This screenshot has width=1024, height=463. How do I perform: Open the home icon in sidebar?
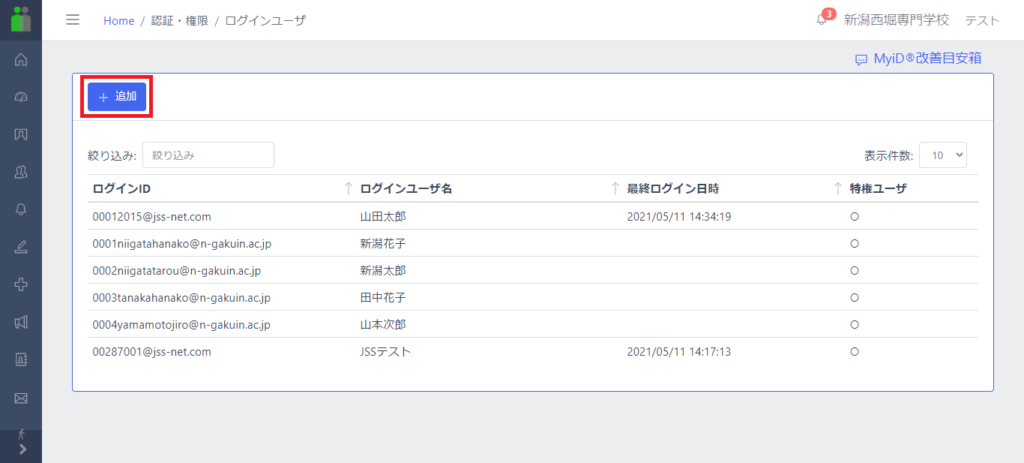coord(21,60)
